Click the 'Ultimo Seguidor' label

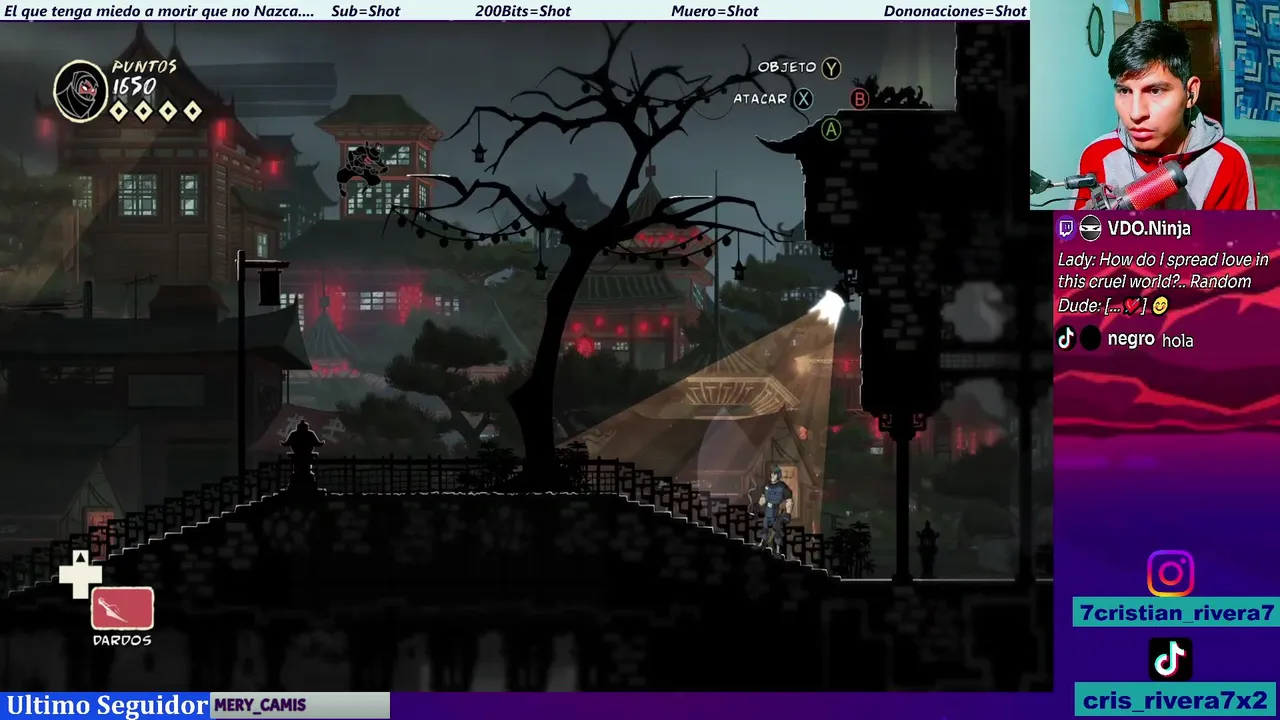click(106, 705)
